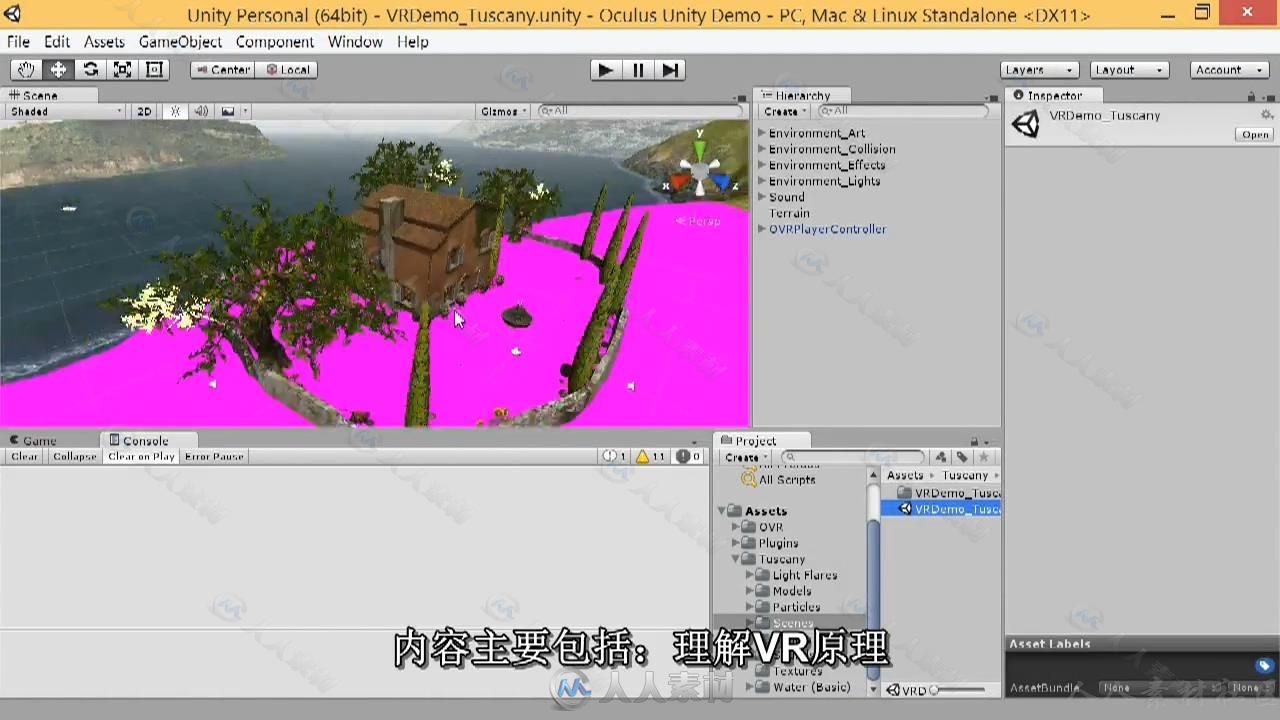Open the Assets menu
Viewport: 1280px width, 720px height.
[104, 41]
